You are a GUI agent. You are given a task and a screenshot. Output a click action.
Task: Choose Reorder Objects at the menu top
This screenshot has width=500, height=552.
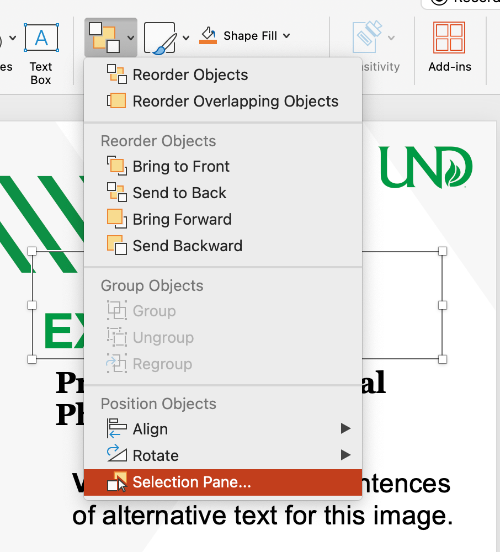tap(223, 75)
